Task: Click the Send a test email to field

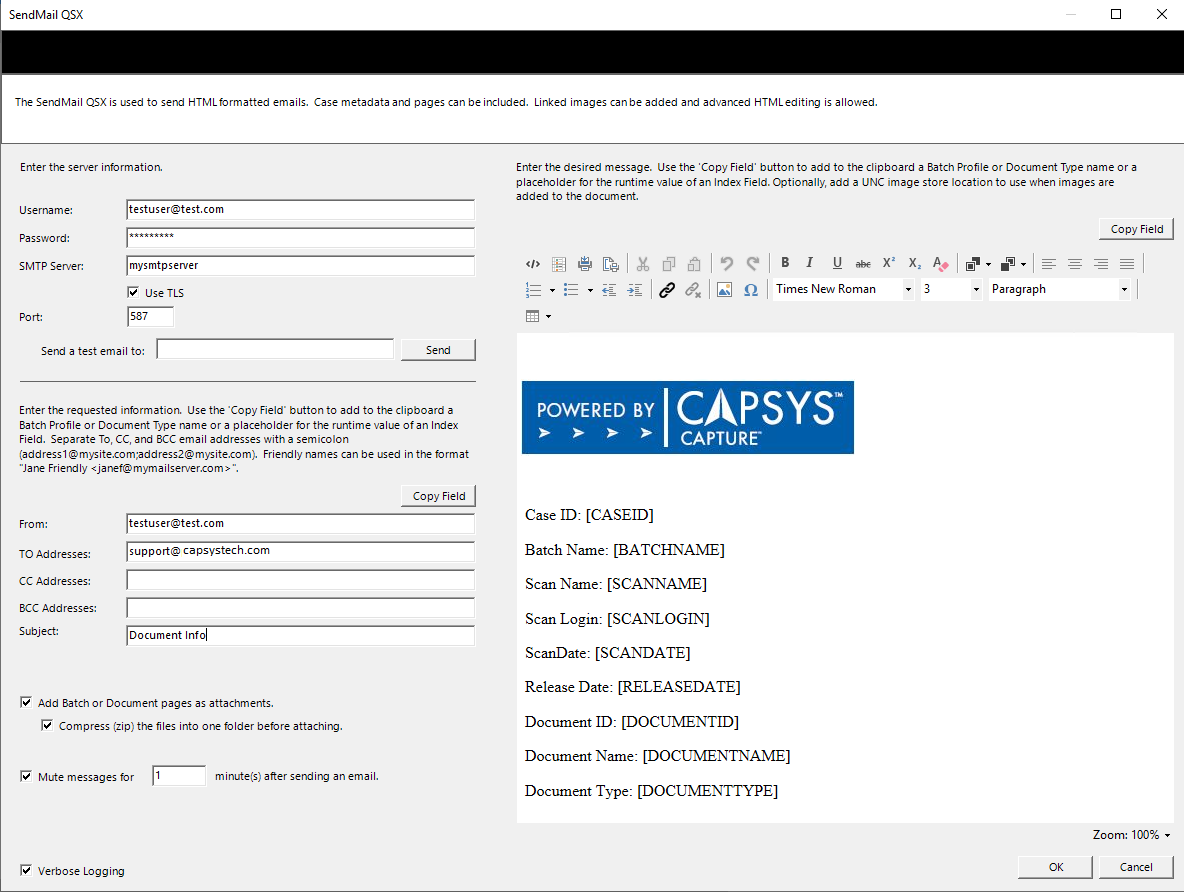Action: 275,349
